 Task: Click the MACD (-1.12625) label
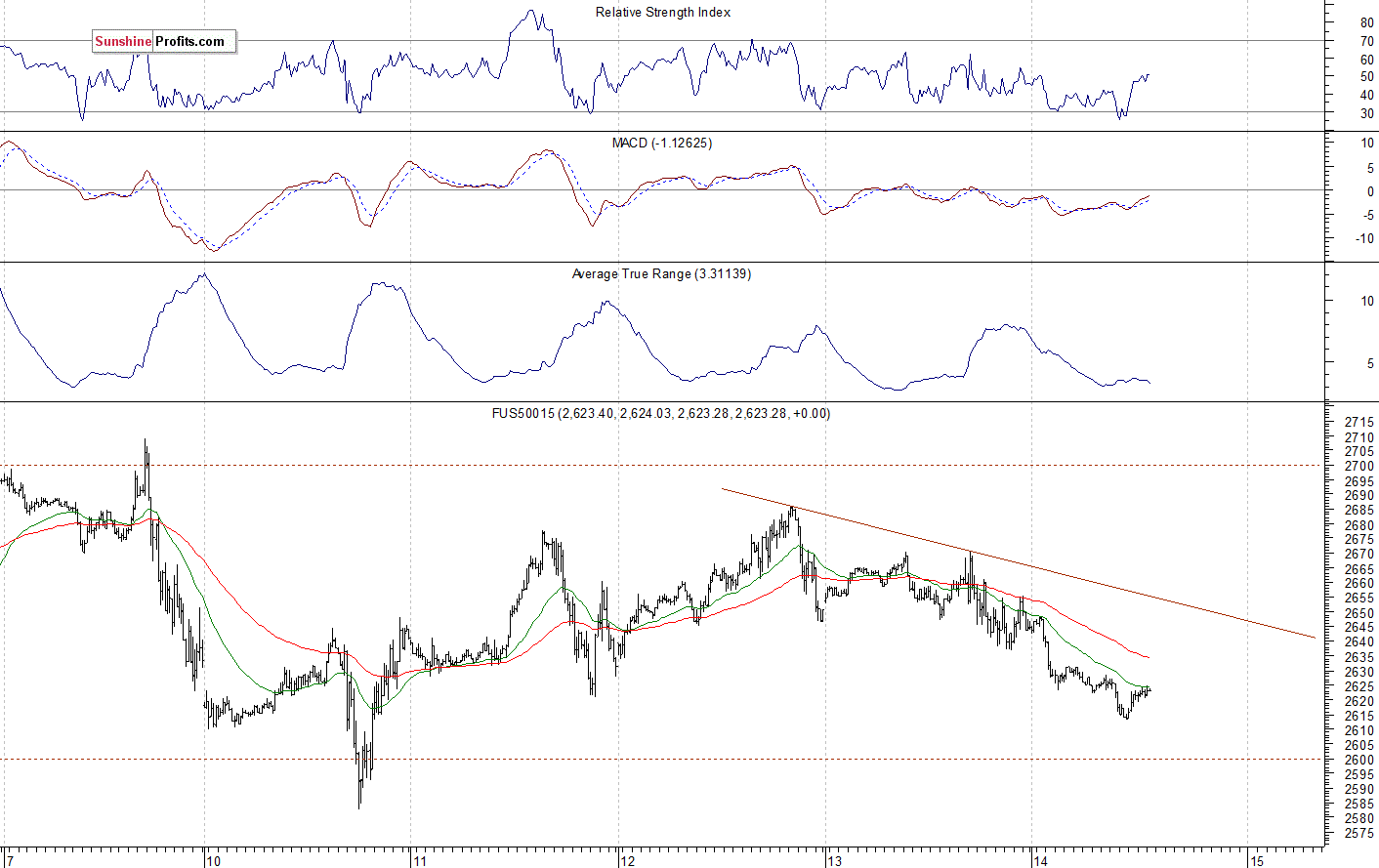point(662,144)
